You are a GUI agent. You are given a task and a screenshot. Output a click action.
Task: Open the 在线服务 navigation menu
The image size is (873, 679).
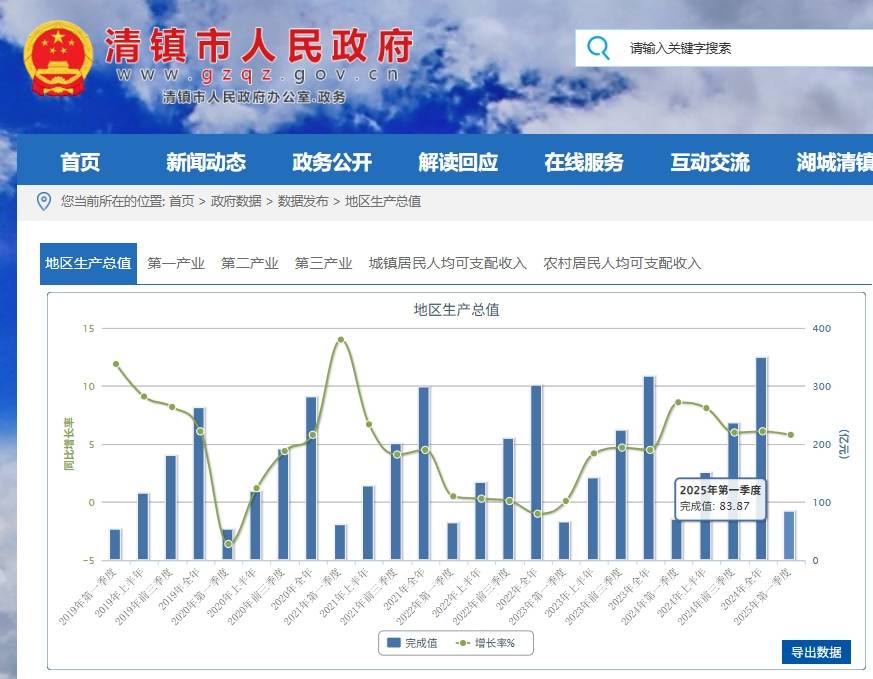coord(583,162)
